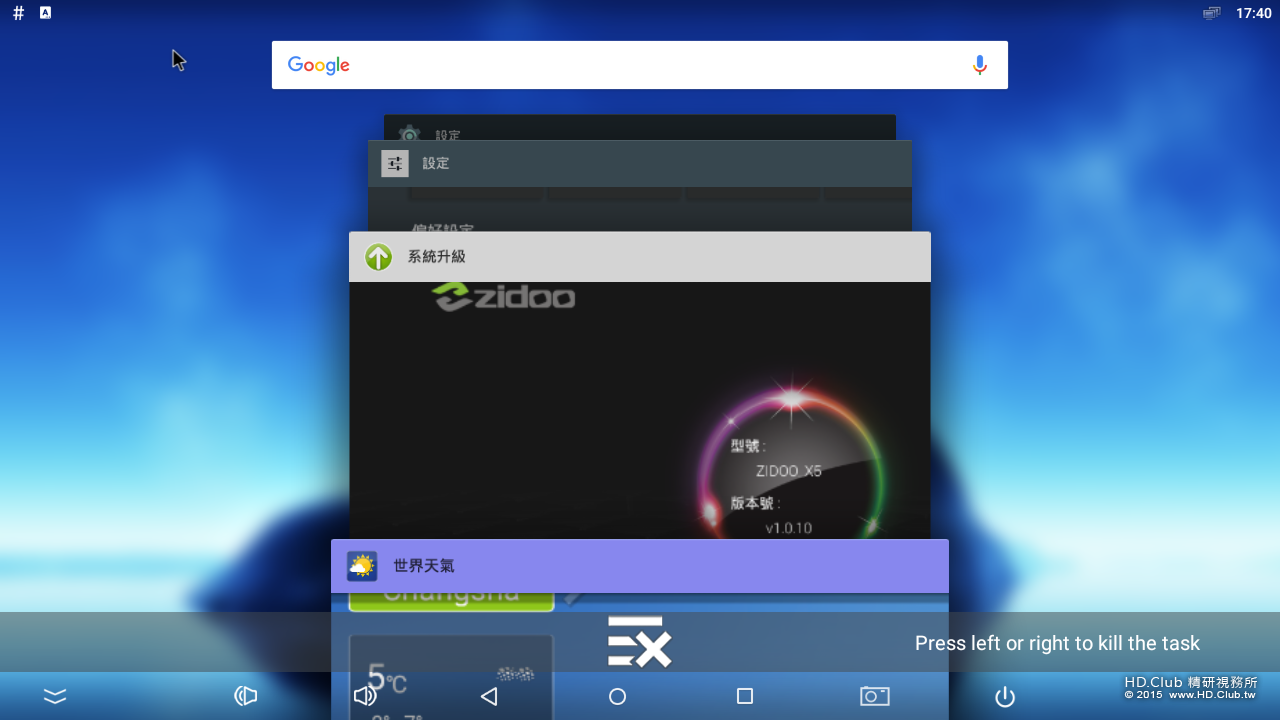The width and height of the screenshot is (1280, 720).
Task: Click the green 系統升級 upgrade arrow icon
Action: point(378,257)
